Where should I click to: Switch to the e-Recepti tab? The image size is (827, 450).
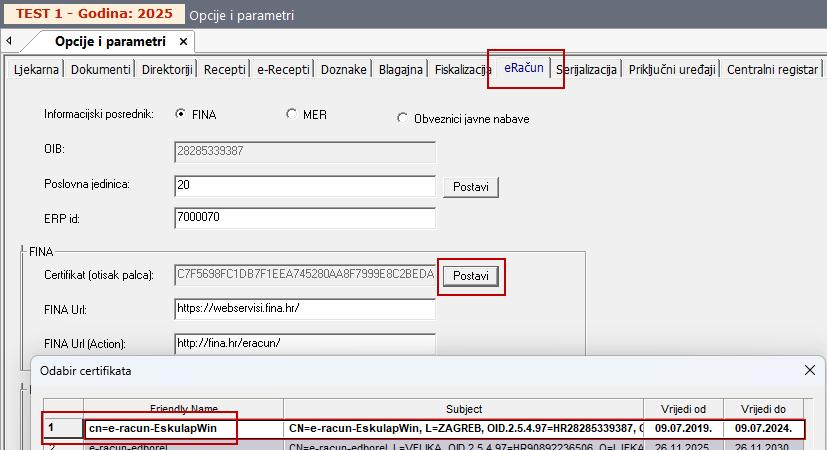tap(283, 69)
